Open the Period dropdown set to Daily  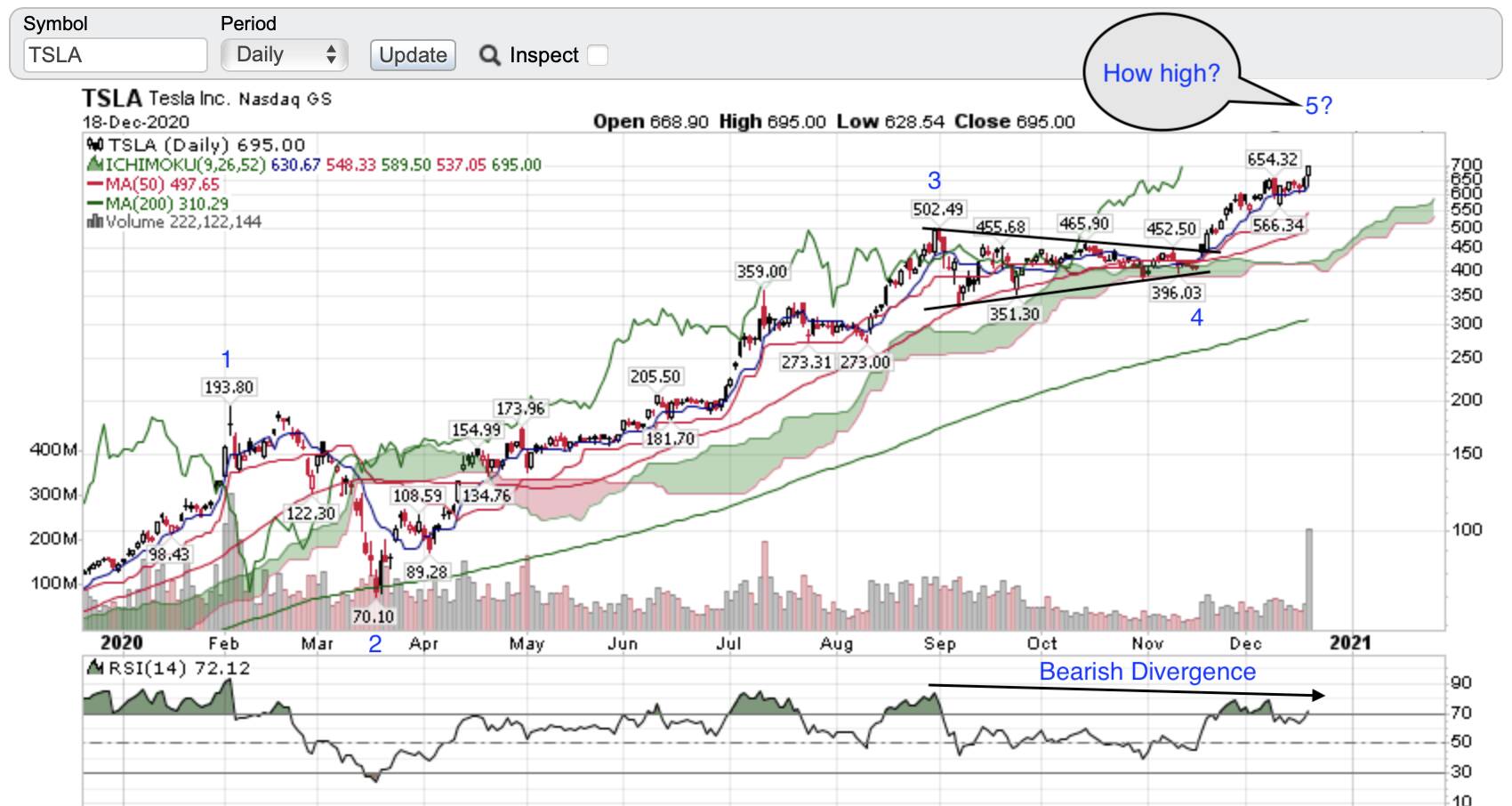[284, 55]
